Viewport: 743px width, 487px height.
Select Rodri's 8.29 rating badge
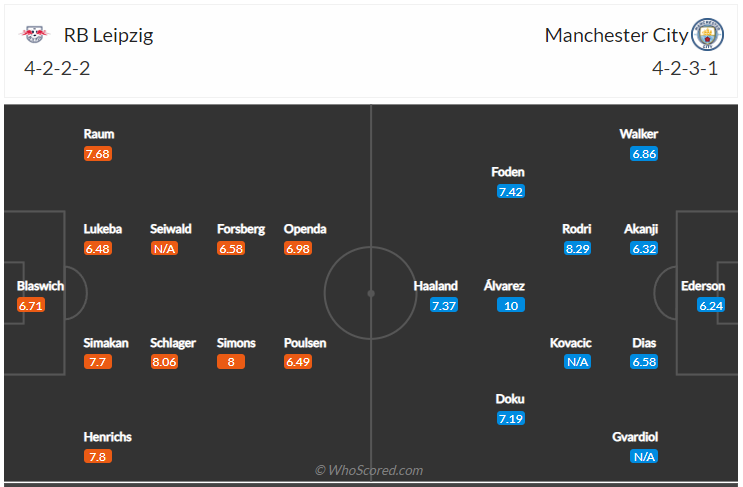click(577, 249)
